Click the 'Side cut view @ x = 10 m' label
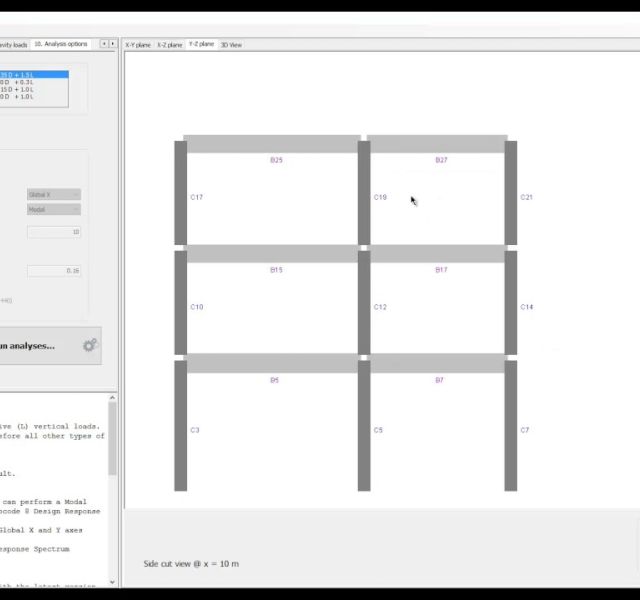 191,564
